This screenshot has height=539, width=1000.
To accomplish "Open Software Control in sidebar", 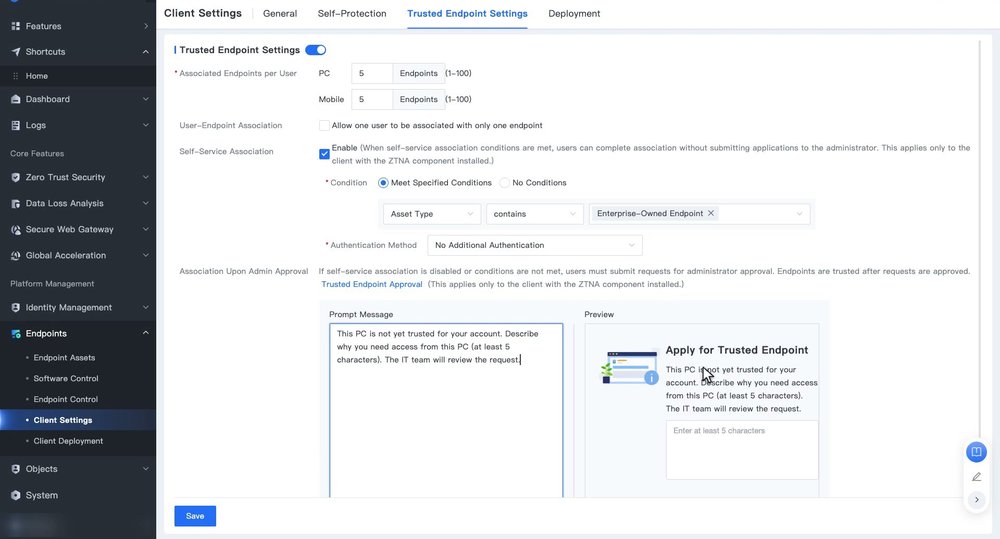I will click(66, 378).
